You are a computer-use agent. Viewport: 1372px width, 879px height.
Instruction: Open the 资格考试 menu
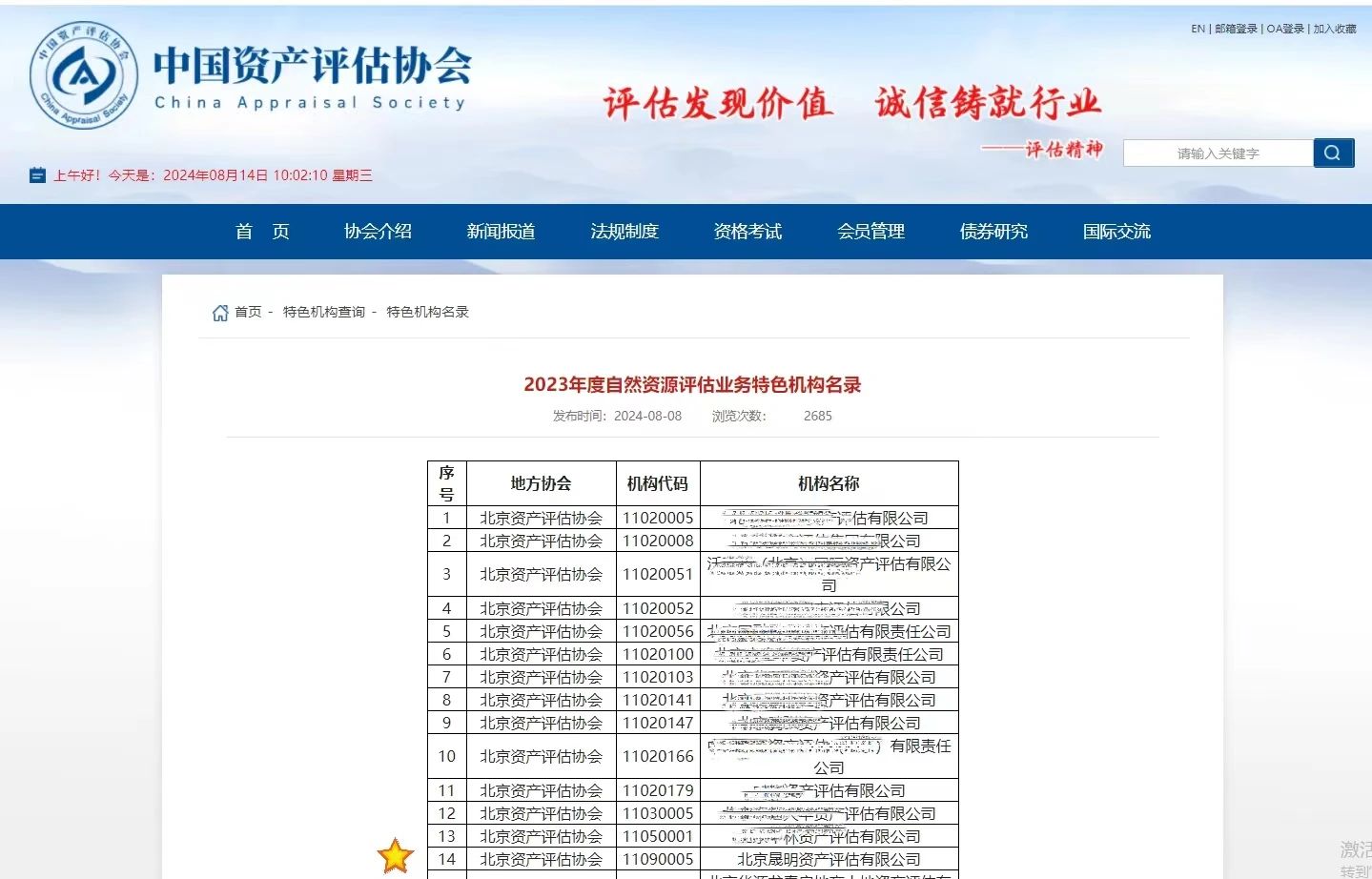747,232
